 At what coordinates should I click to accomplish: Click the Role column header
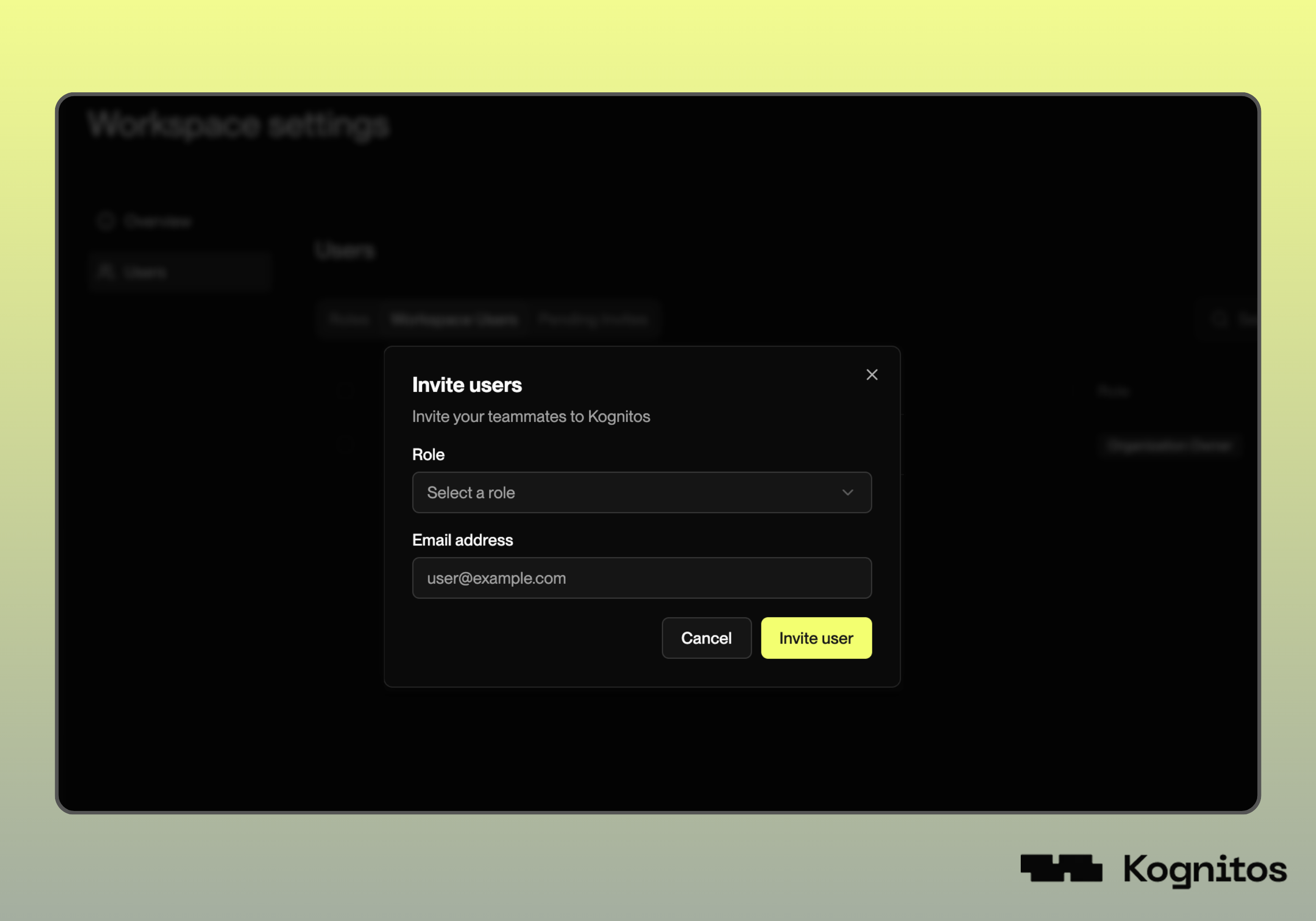point(1113,391)
